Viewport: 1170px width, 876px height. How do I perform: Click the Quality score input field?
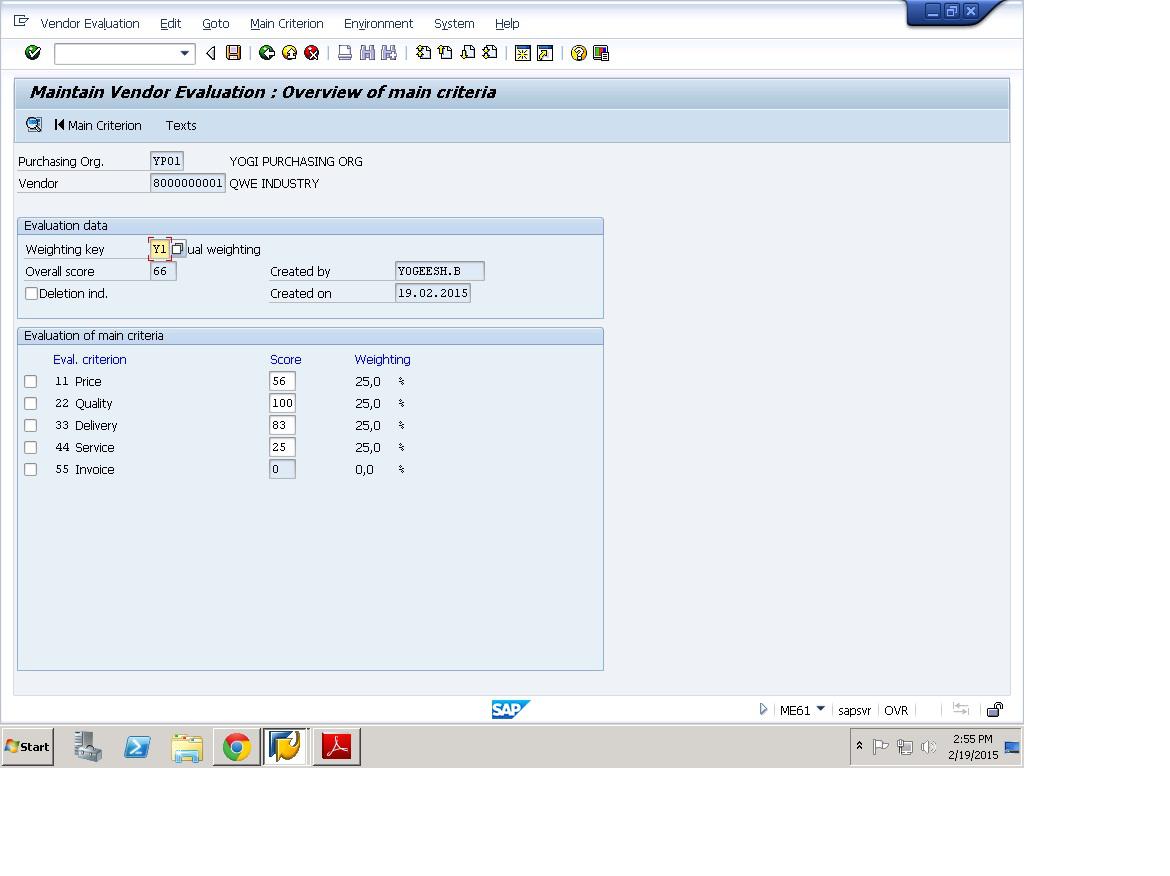click(282, 403)
